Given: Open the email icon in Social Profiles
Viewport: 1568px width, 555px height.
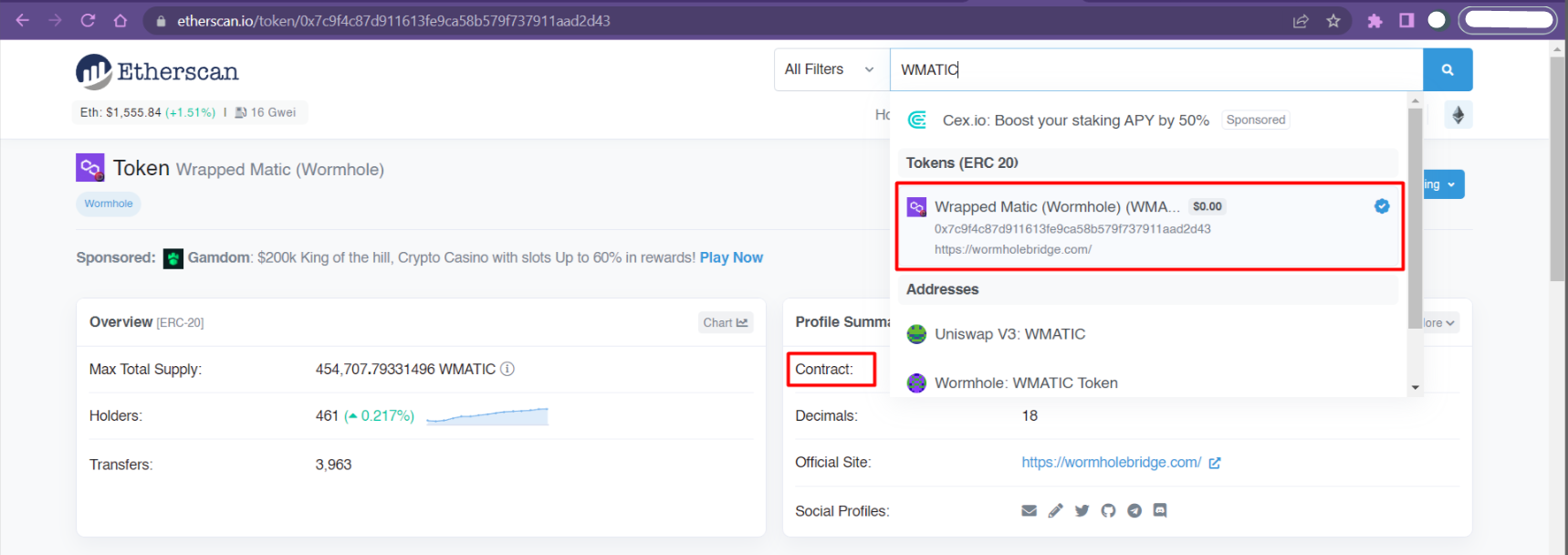Looking at the screenshot, I should (1030, 510).
